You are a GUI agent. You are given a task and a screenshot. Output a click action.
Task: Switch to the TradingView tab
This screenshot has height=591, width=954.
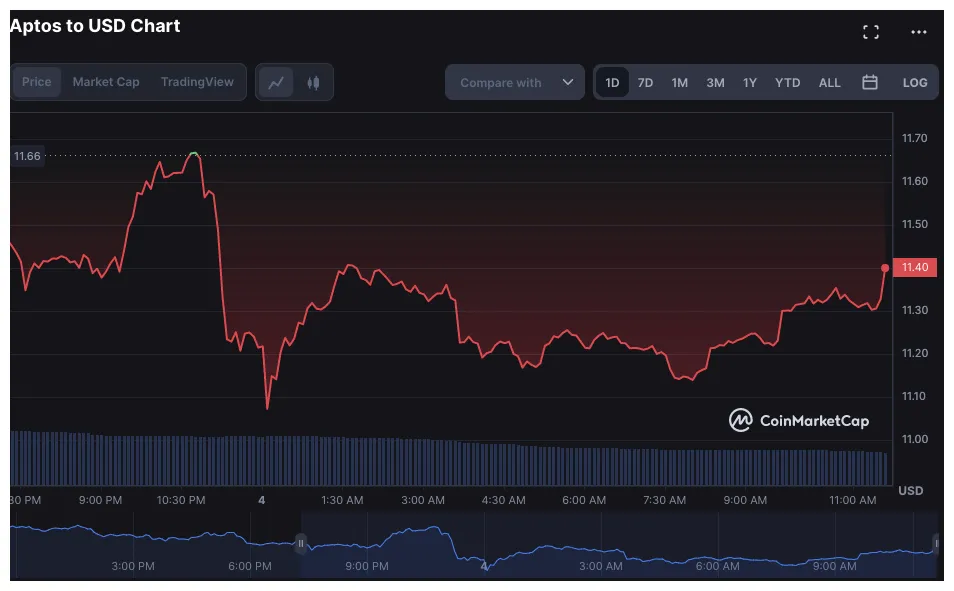[197, 82]
